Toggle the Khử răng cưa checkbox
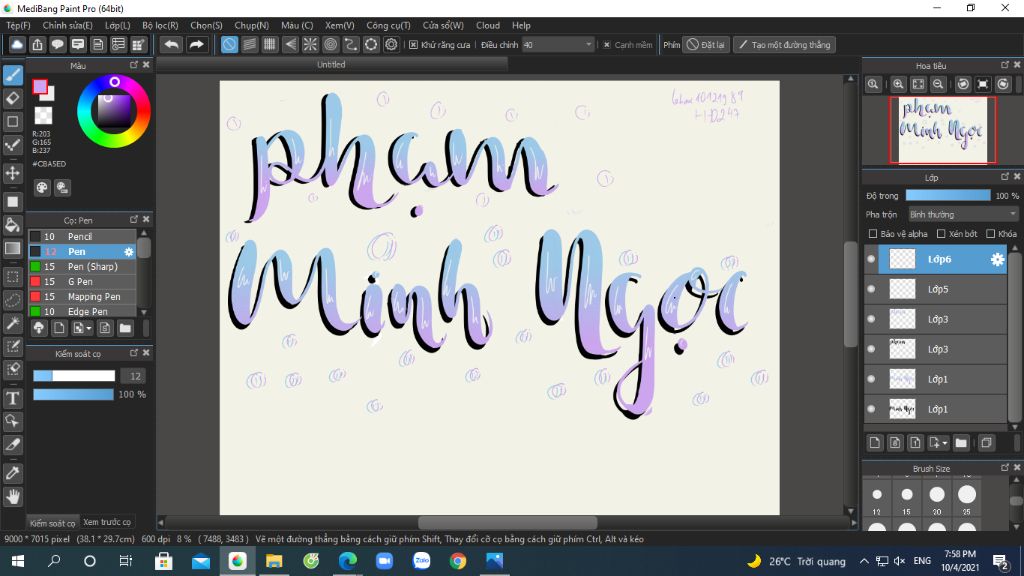Image resolution: width=1024 pixels, height=576 pixels. (413, 44)
